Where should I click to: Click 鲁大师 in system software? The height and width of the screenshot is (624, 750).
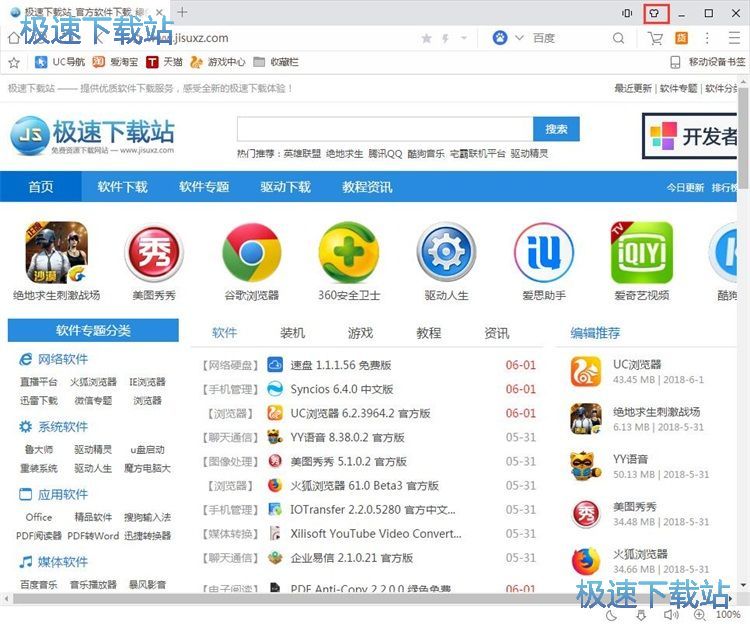point(39,449)
